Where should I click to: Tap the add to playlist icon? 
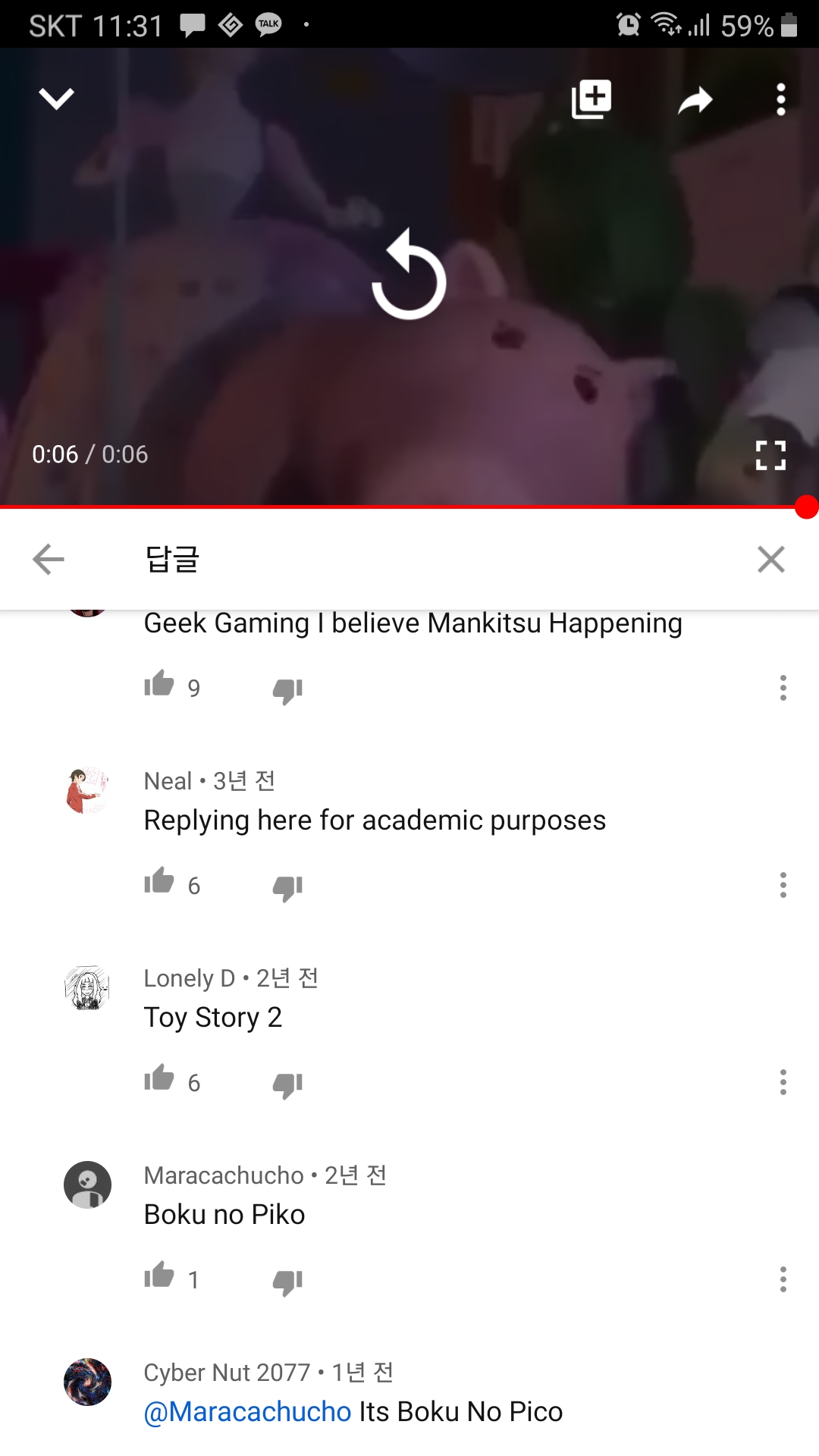point(591,99)
